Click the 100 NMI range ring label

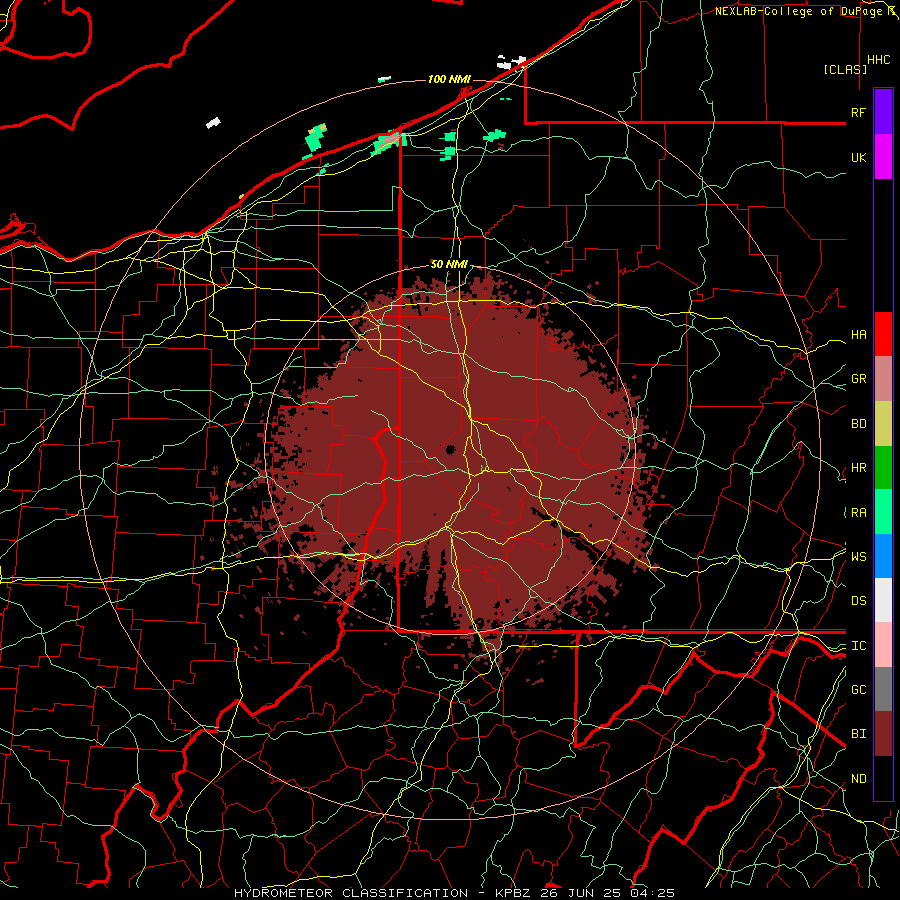[449, 79]
